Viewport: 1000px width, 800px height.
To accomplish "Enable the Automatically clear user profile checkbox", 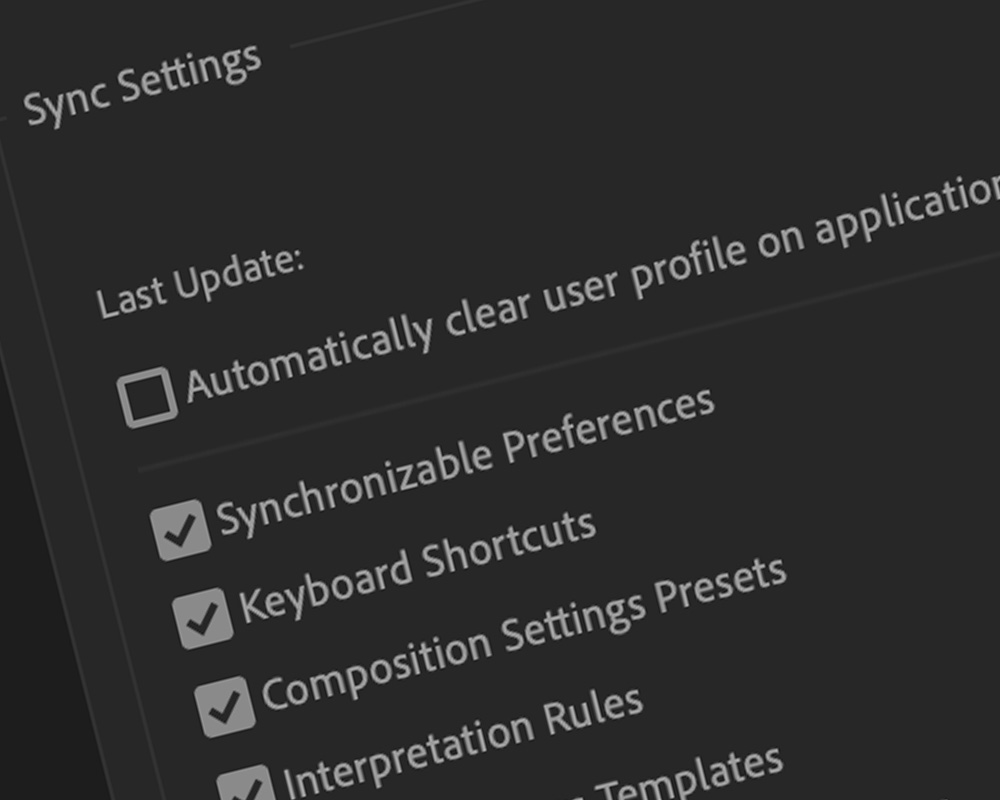I will pos(148,398).
